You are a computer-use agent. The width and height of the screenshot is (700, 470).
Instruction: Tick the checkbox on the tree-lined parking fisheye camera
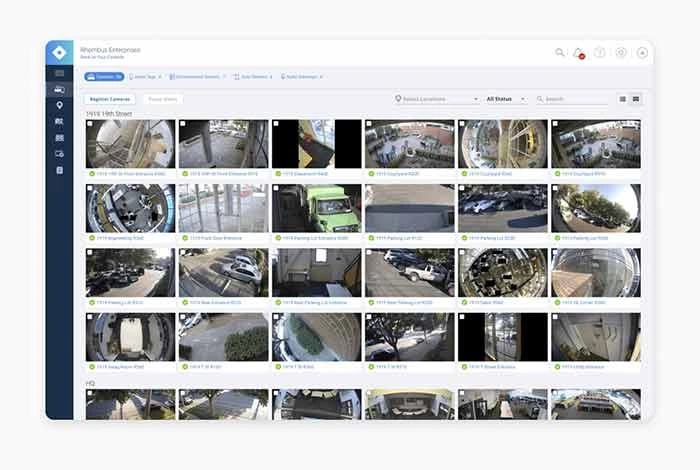point(555,188)
